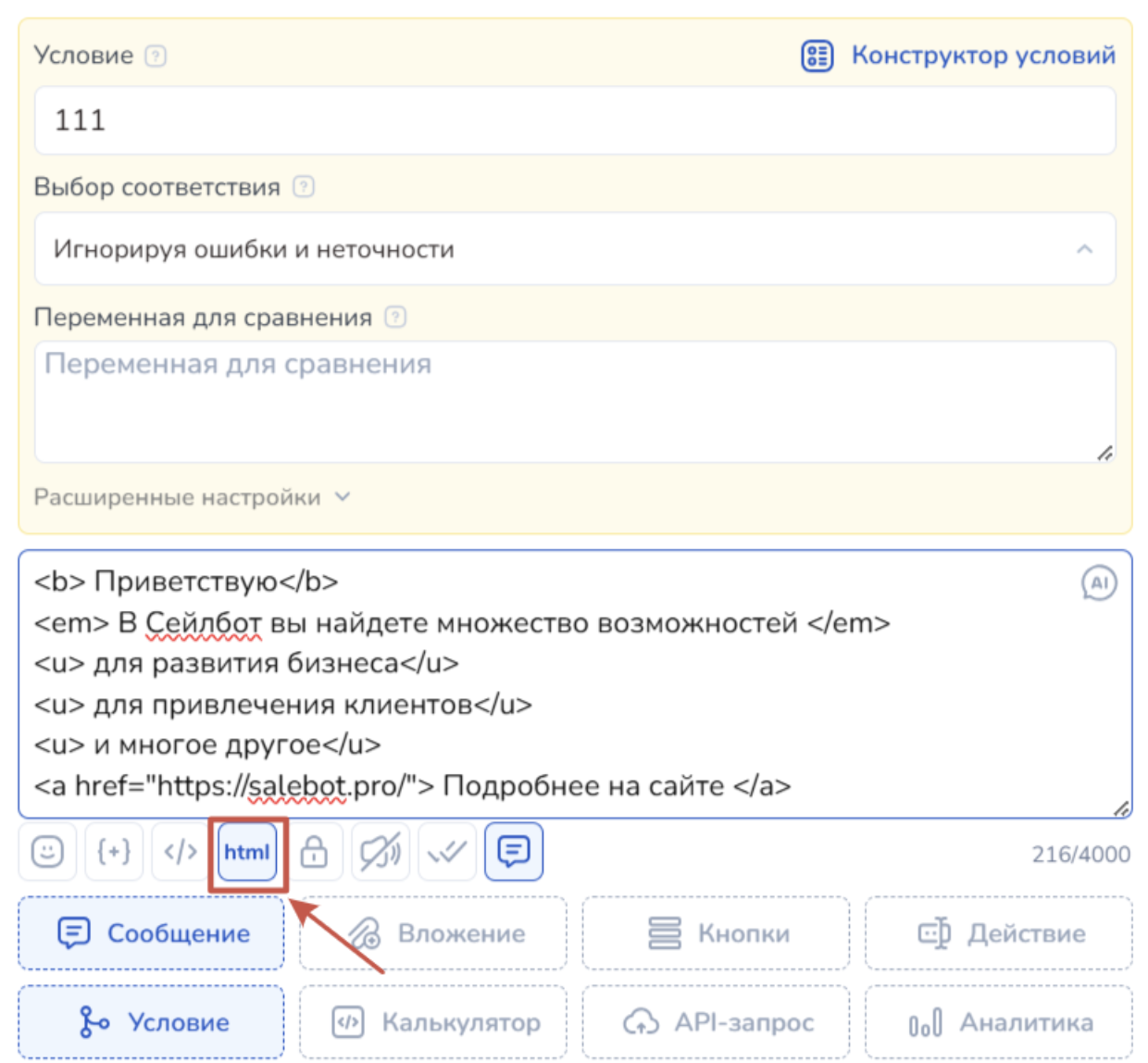This screenshot has height=1063, width=1148.
Task: Open the Конструктор условий link
Action: (x=959, y=56)
